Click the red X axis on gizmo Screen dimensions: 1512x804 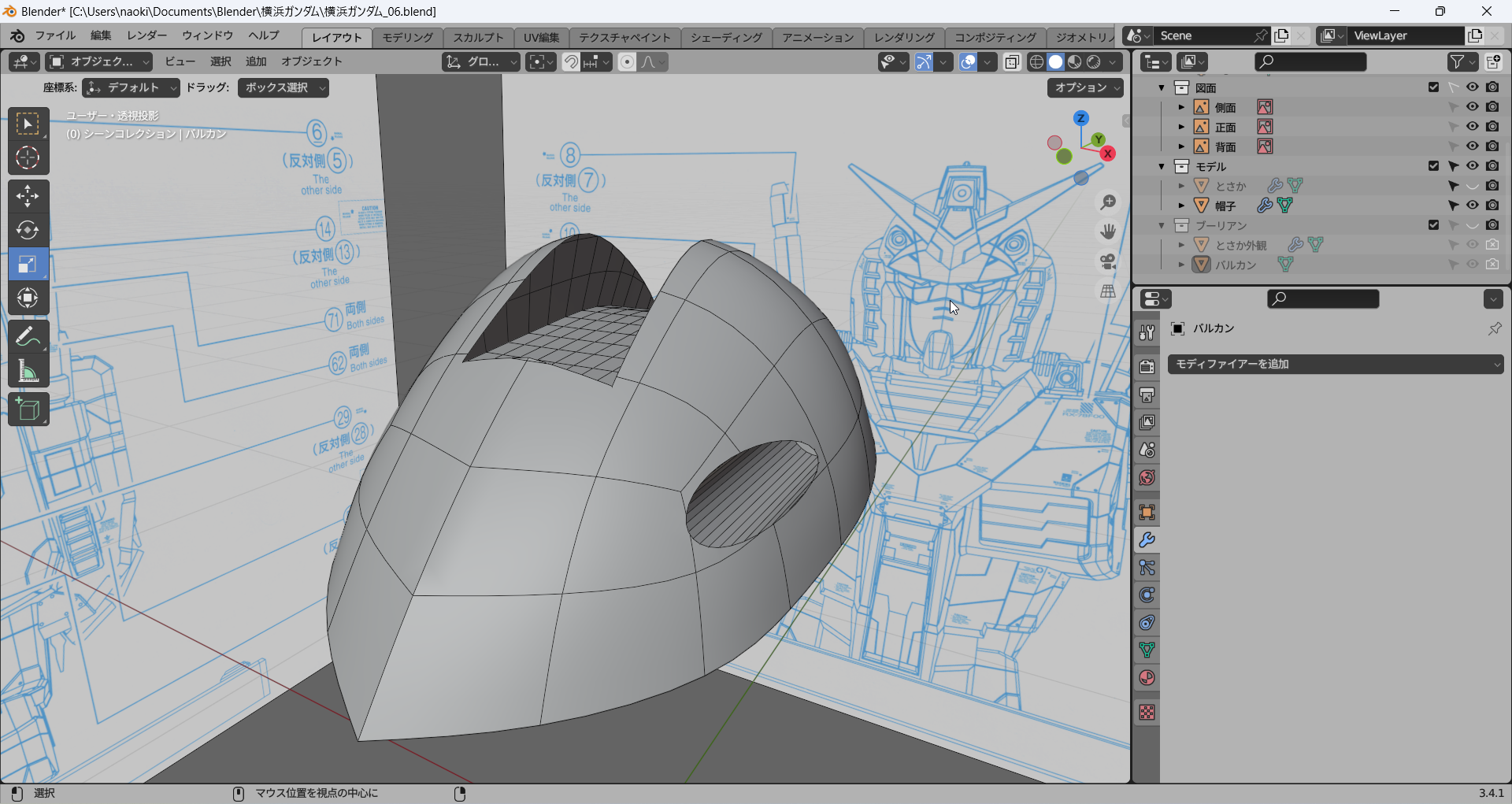[1108, 154]
